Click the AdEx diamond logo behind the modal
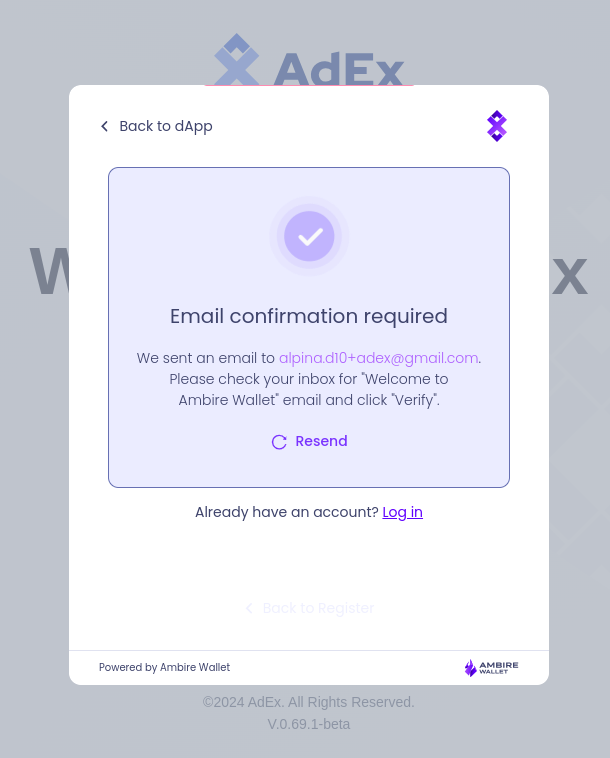Image resolution: width=610 pixels, height=758 pixels. coord(236,61)
